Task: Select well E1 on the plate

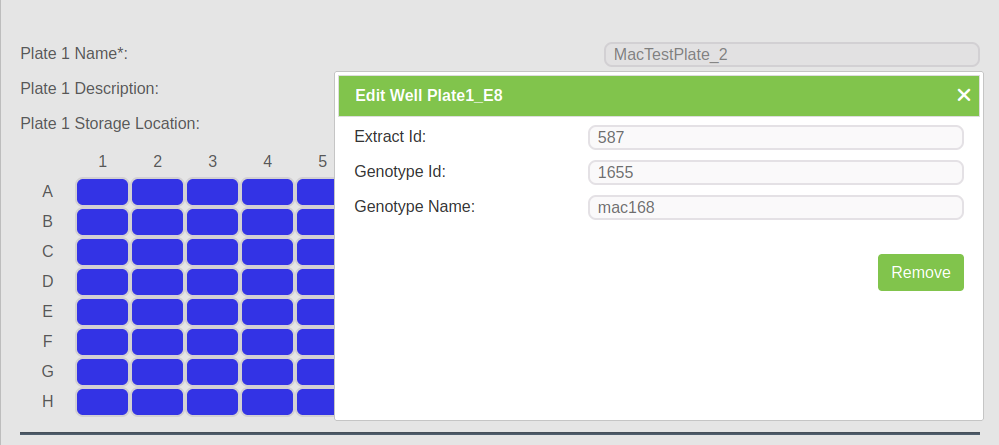Action: tap(102, 312)
